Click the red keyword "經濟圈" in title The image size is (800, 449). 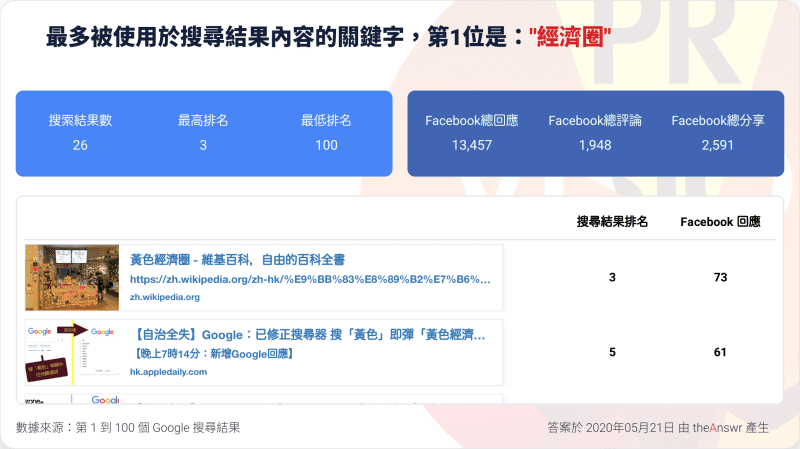click(570, 37)
